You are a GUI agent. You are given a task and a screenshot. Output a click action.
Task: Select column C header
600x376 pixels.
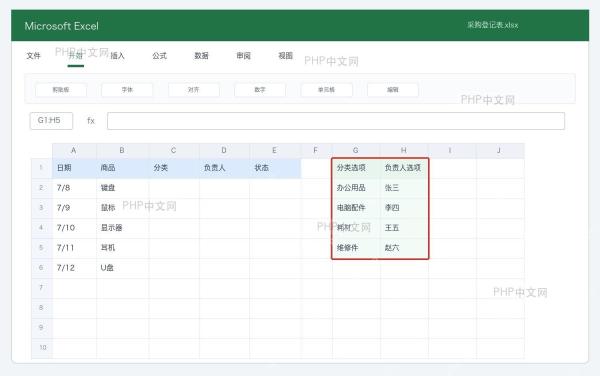pos(174,151)
